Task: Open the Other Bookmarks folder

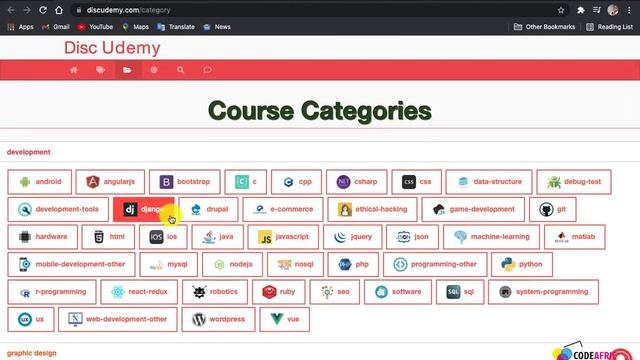Action: click(x=544, y=27)
